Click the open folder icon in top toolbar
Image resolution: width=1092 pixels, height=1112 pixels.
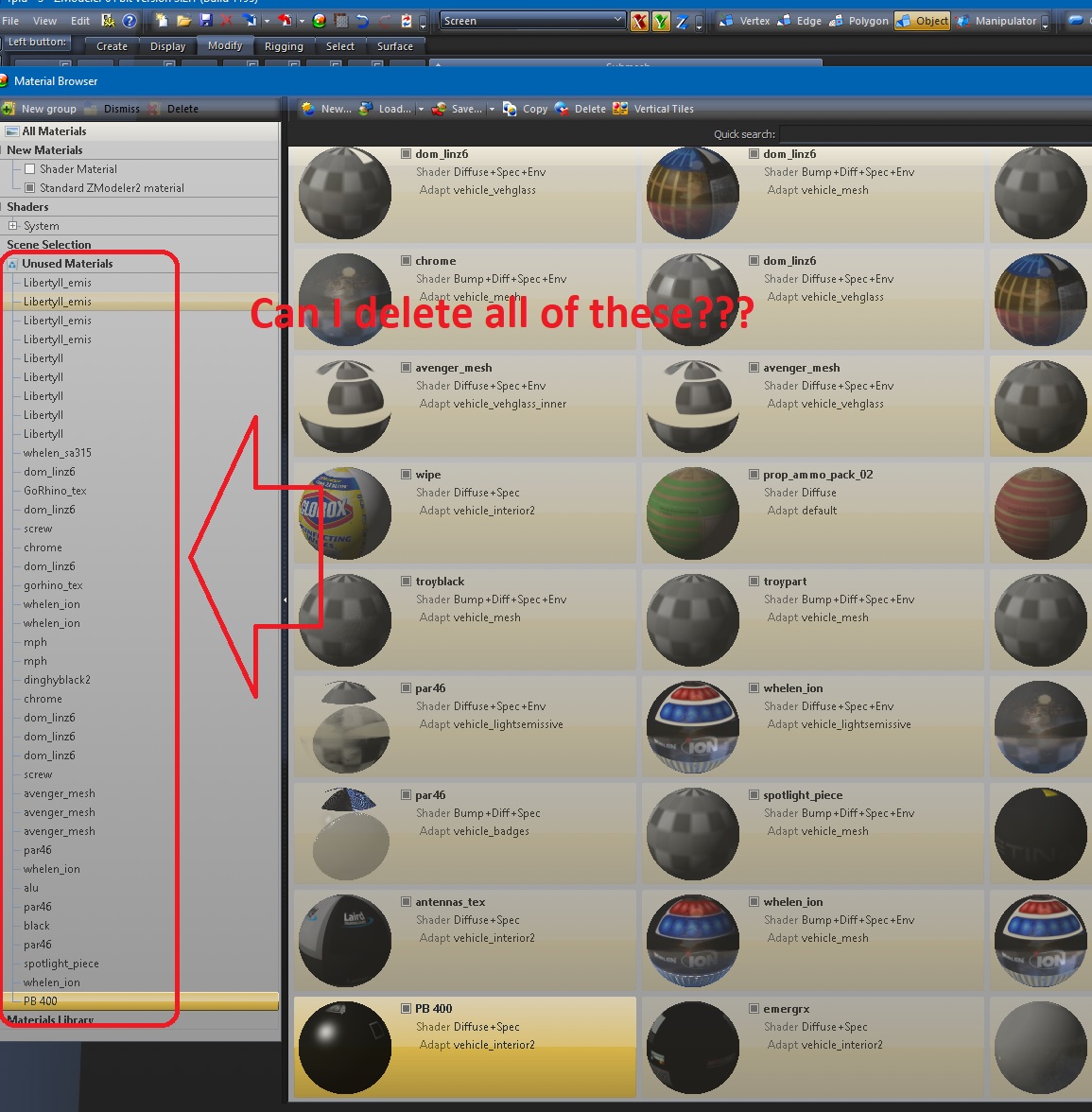point(183,20)
